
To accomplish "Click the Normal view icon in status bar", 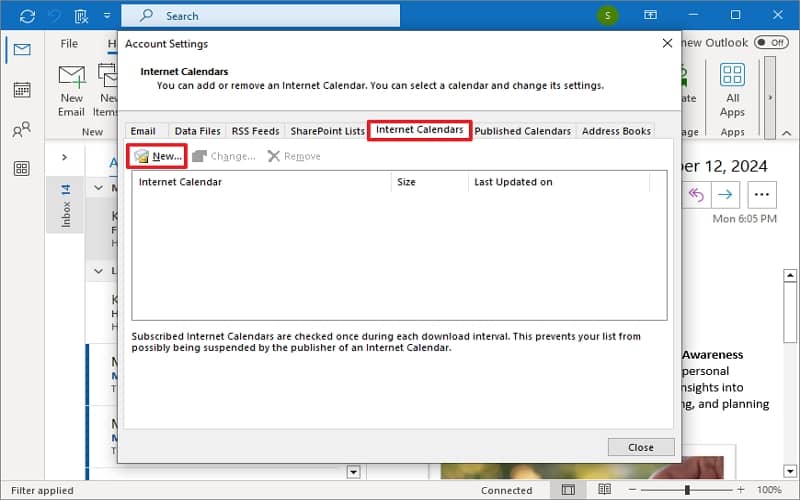I will point(568,490).
